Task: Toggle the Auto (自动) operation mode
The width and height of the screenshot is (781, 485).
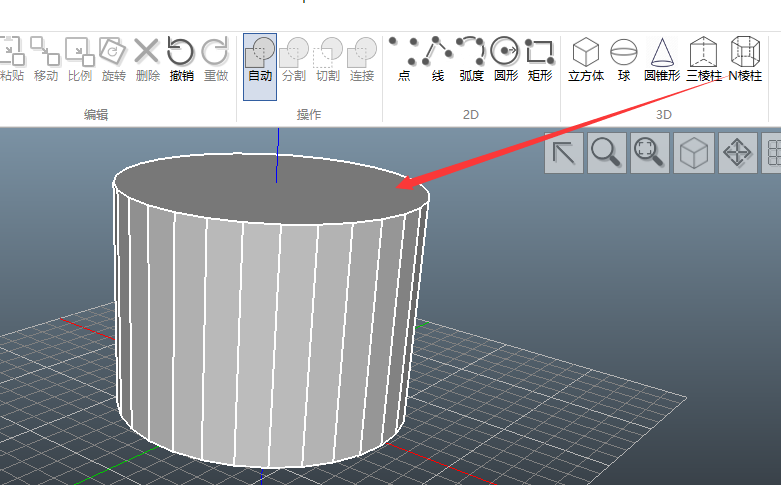Action: coord(260,67)
